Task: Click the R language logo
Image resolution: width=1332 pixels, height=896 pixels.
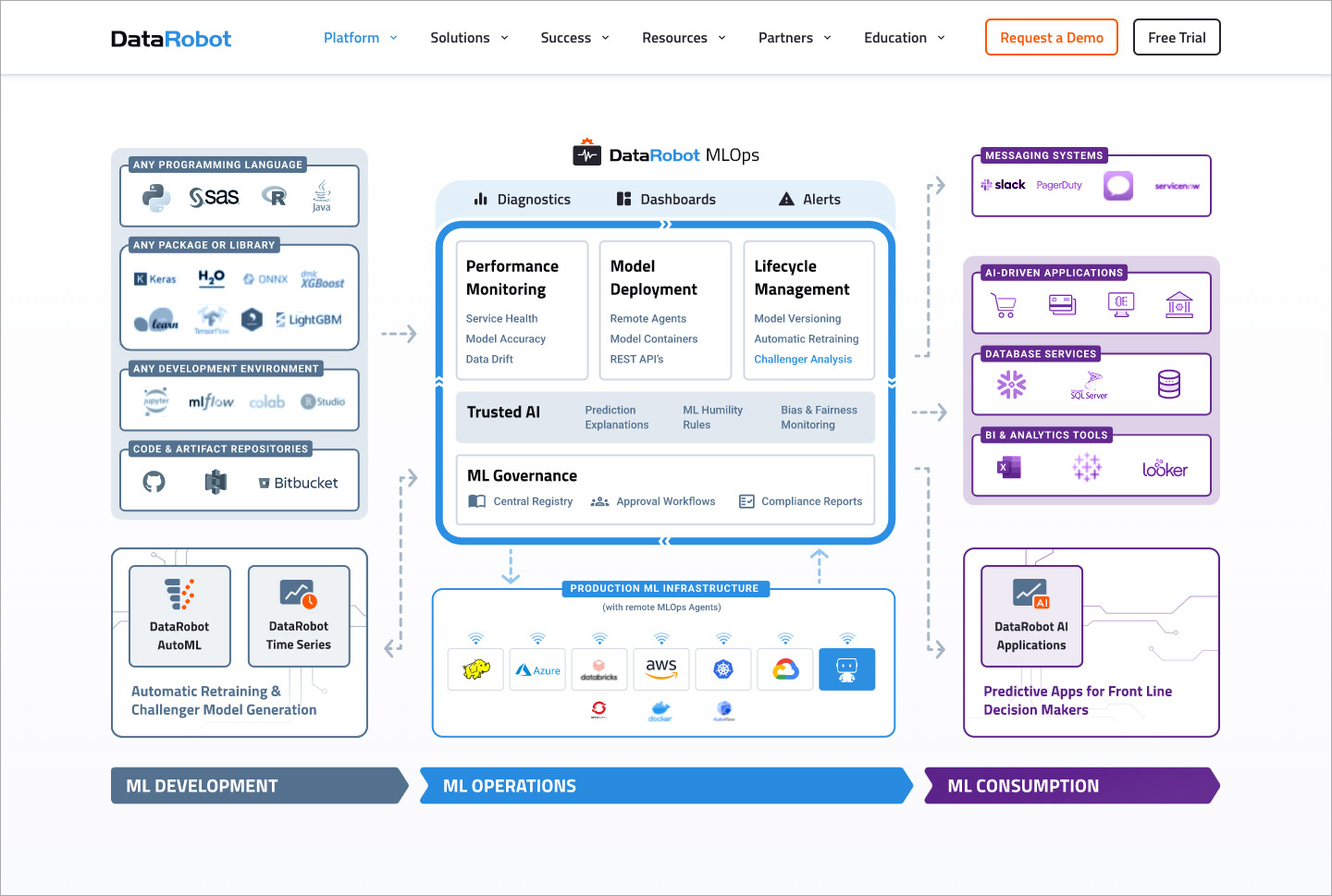Action: click(x=274, y=196)
